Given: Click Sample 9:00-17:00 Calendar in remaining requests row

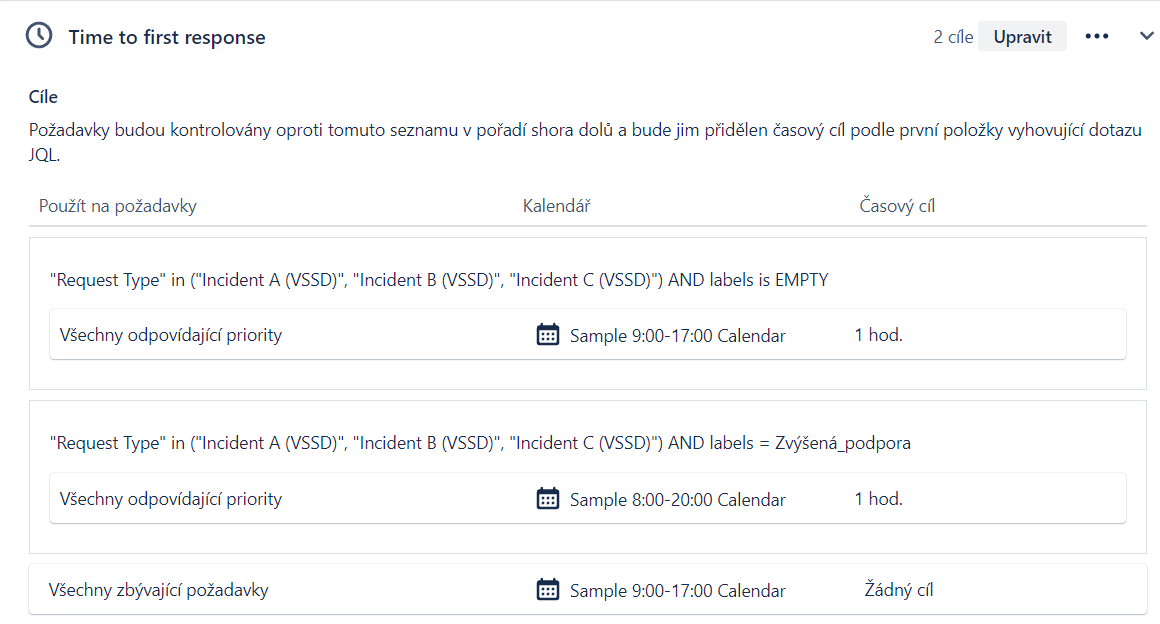Looking at the screenshot, I should pos(677,591).
